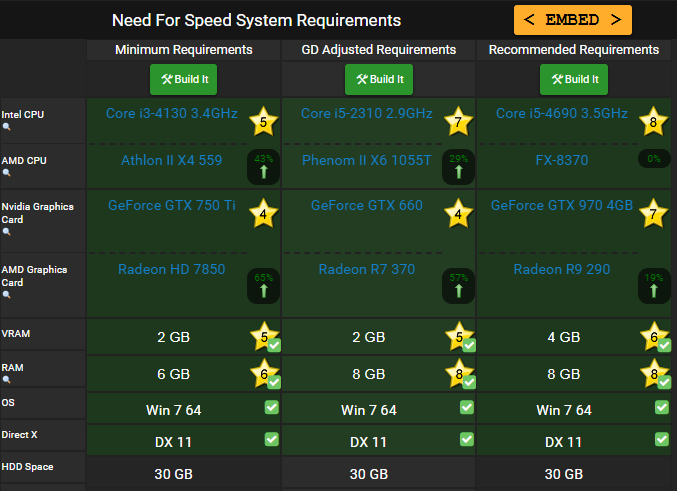The width and height of the screenshot is (677, 491).
Task: Click the OS row label
Action: pos(8,402)
